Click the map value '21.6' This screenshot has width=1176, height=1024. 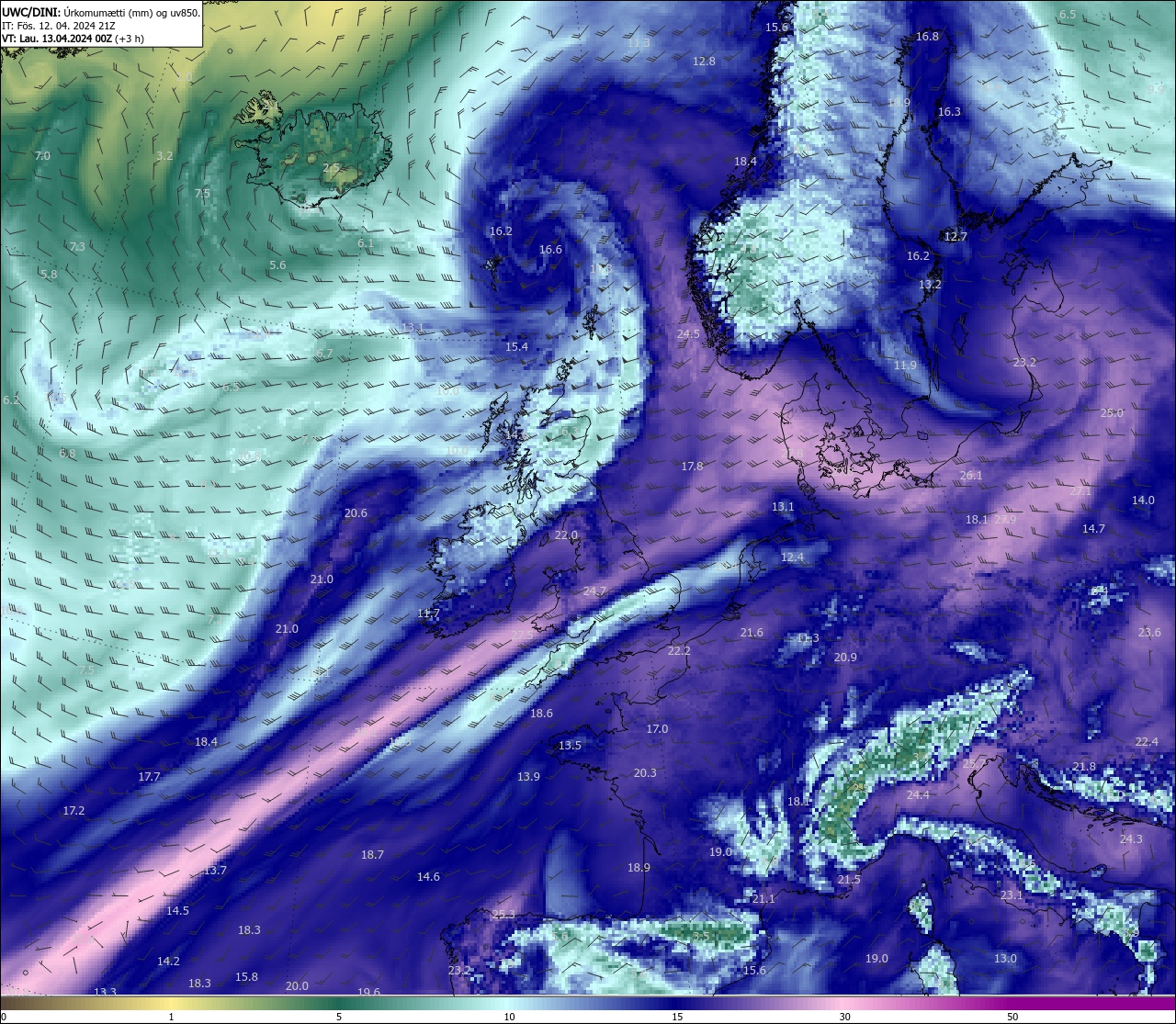[752, 633]
